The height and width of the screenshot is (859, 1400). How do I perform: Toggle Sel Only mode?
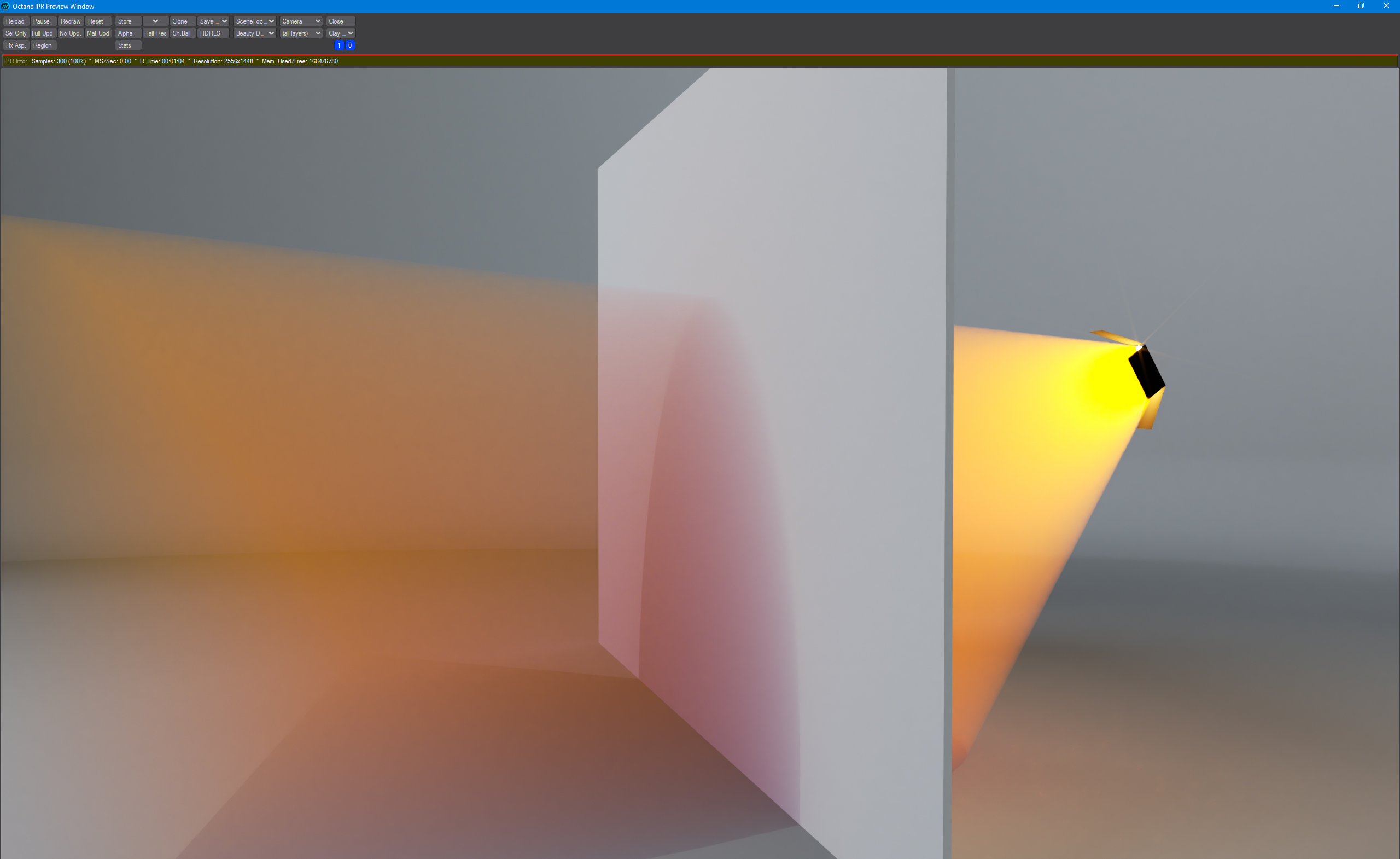click(16, 33)
